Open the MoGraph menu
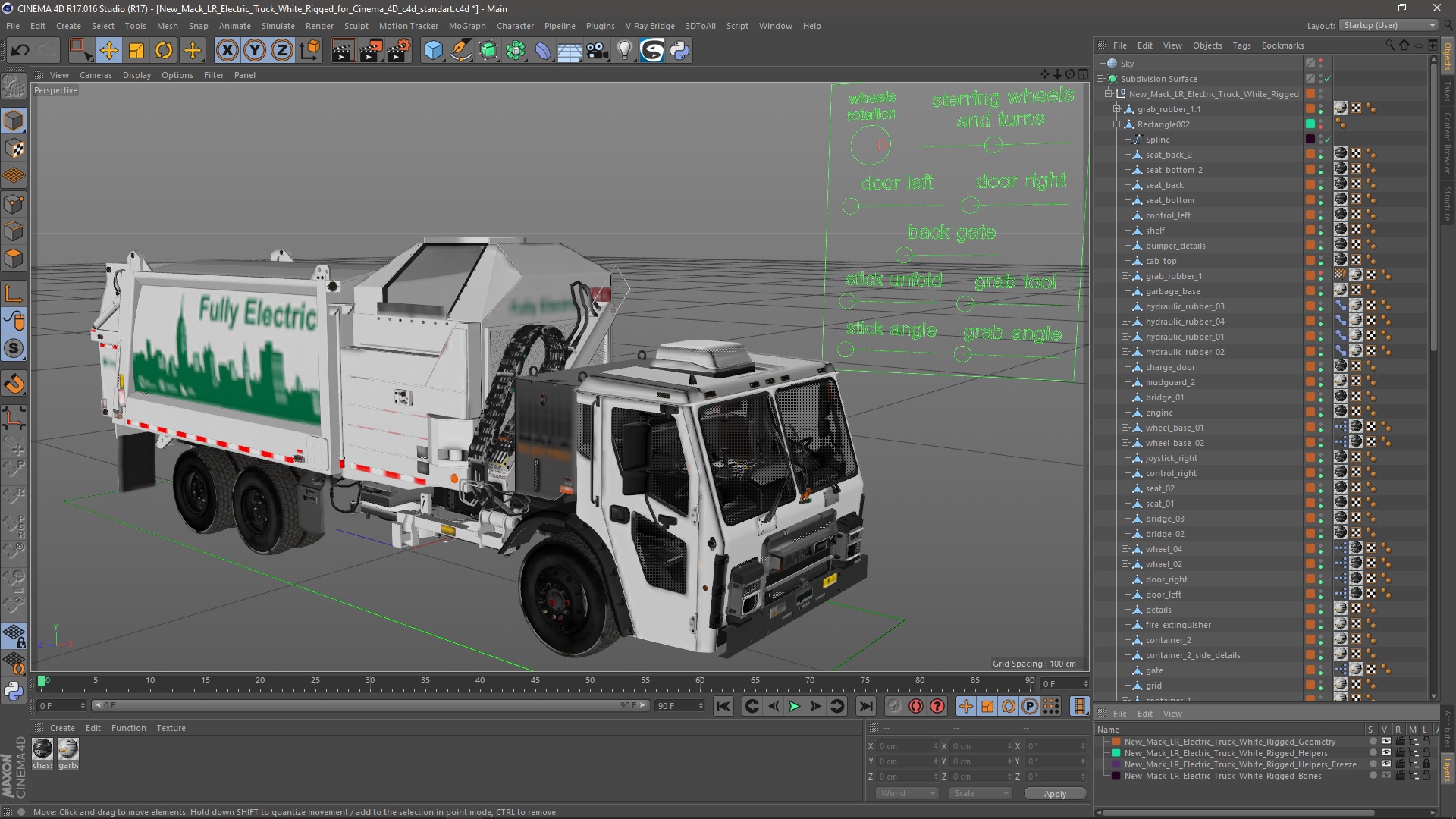This screenshot has width=1456, height=819. (467, 26)
